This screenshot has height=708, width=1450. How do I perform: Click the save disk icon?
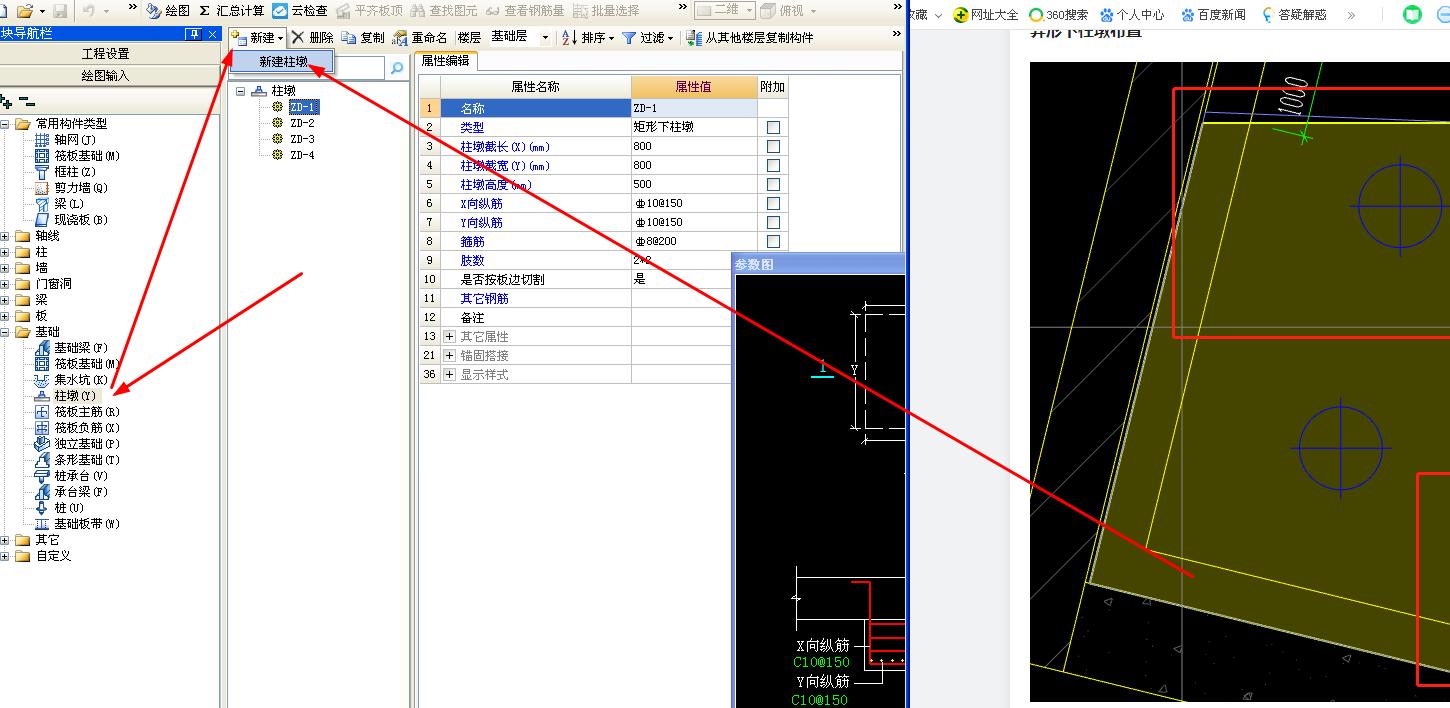[59, 11]
